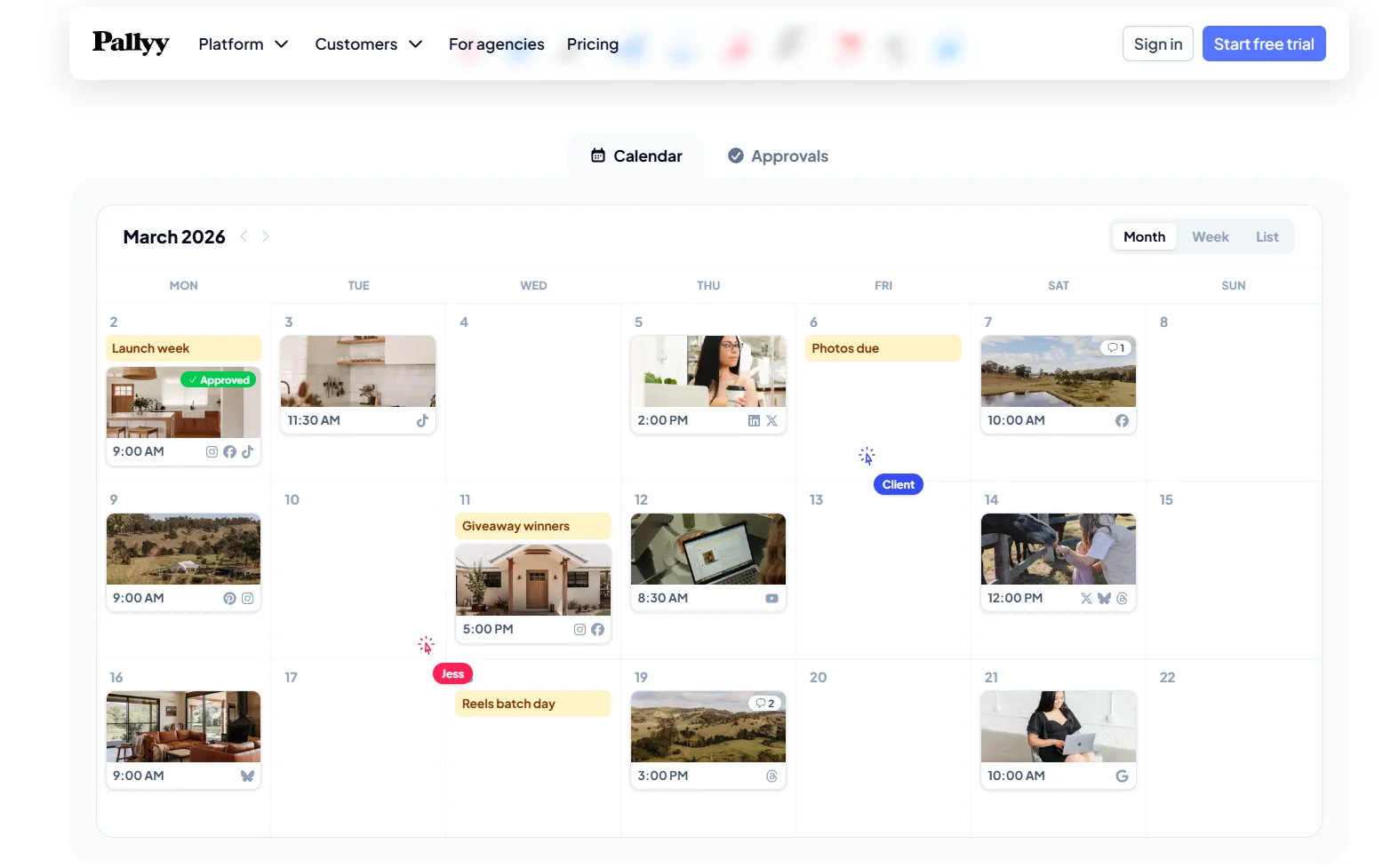Go to next month with right chevron

pos(265,236)
